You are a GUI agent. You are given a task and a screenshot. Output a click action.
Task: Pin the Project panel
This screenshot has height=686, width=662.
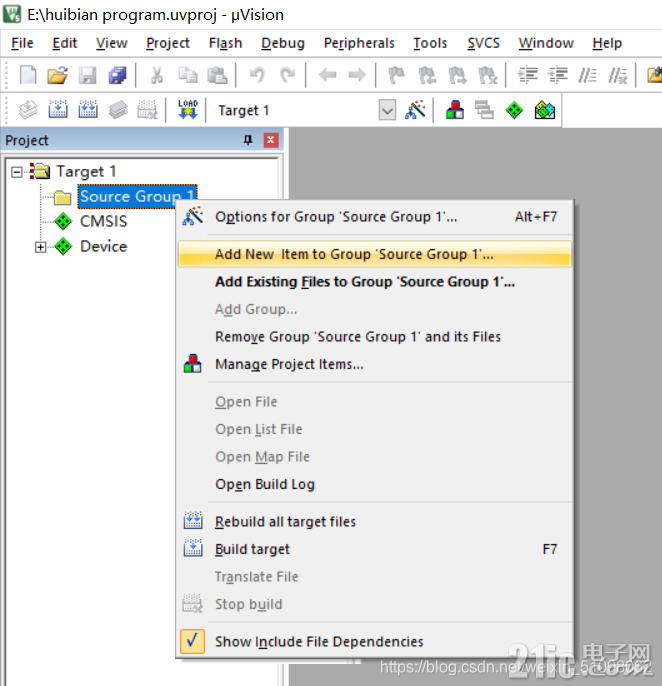pos(248,140)
